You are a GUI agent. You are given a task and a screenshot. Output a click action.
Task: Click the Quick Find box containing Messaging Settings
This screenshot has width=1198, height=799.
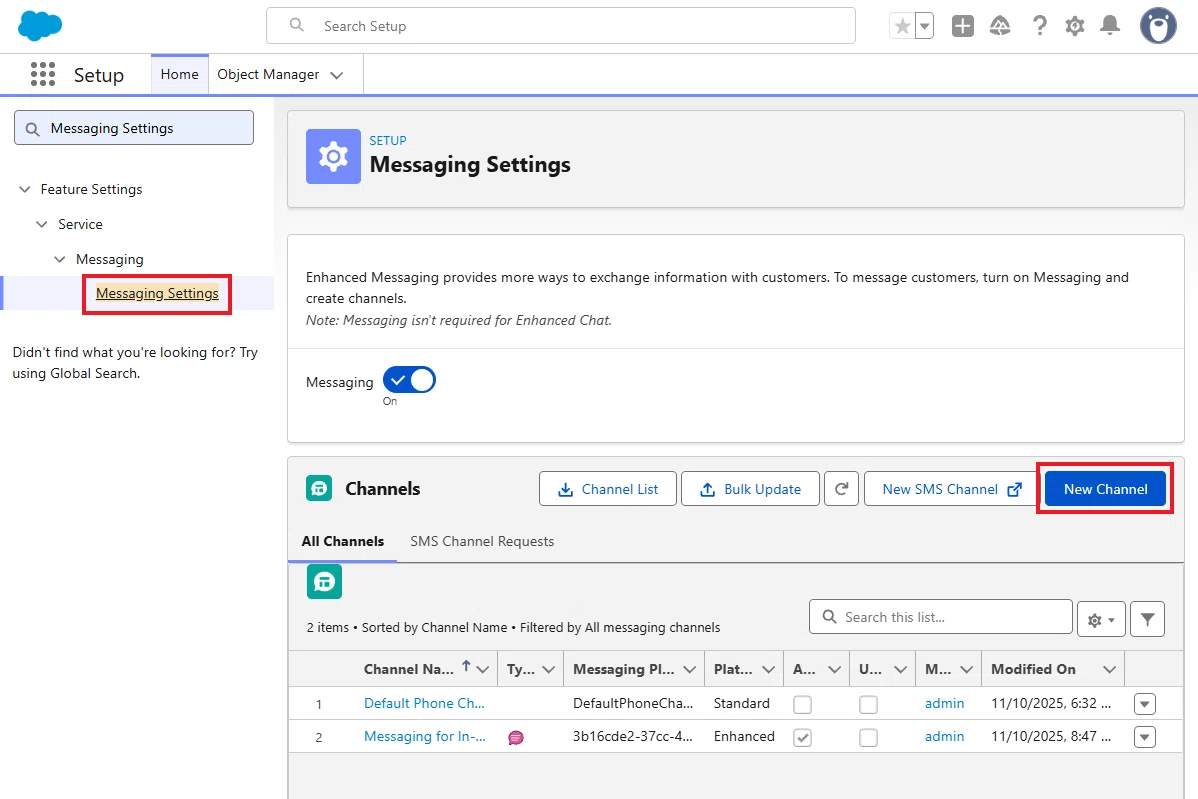point(134,128)
